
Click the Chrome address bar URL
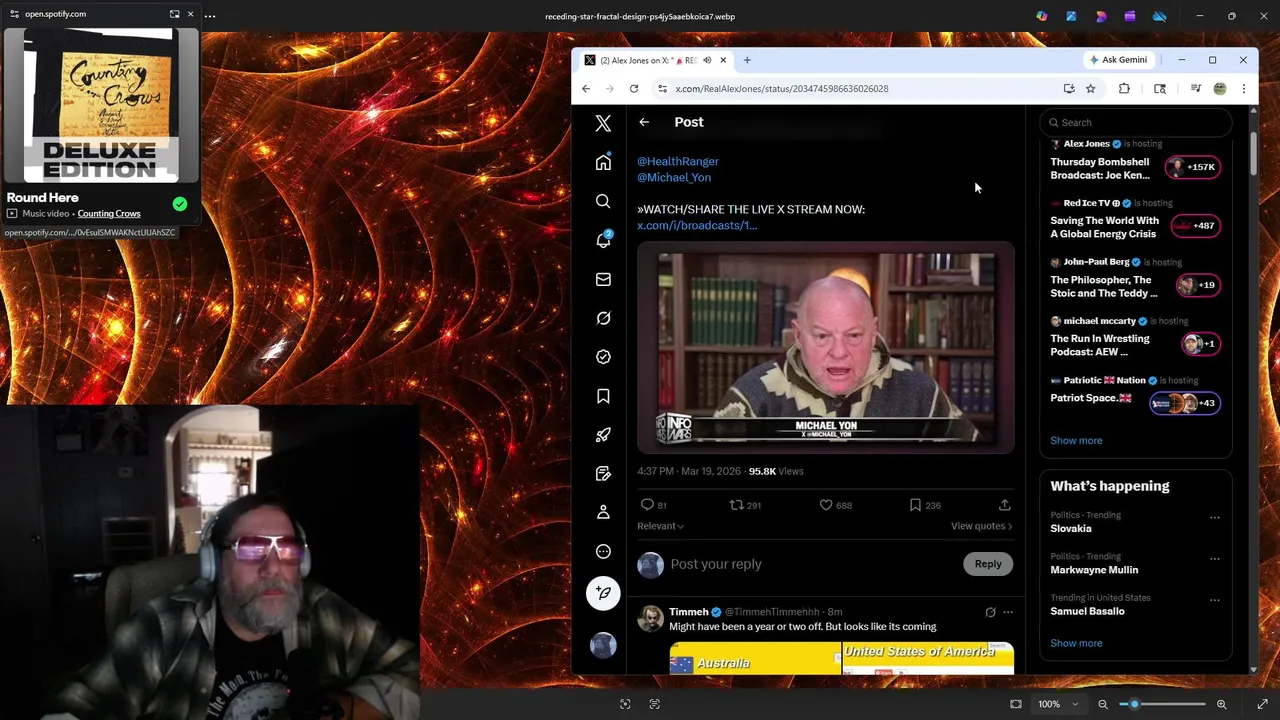[782, 89]
